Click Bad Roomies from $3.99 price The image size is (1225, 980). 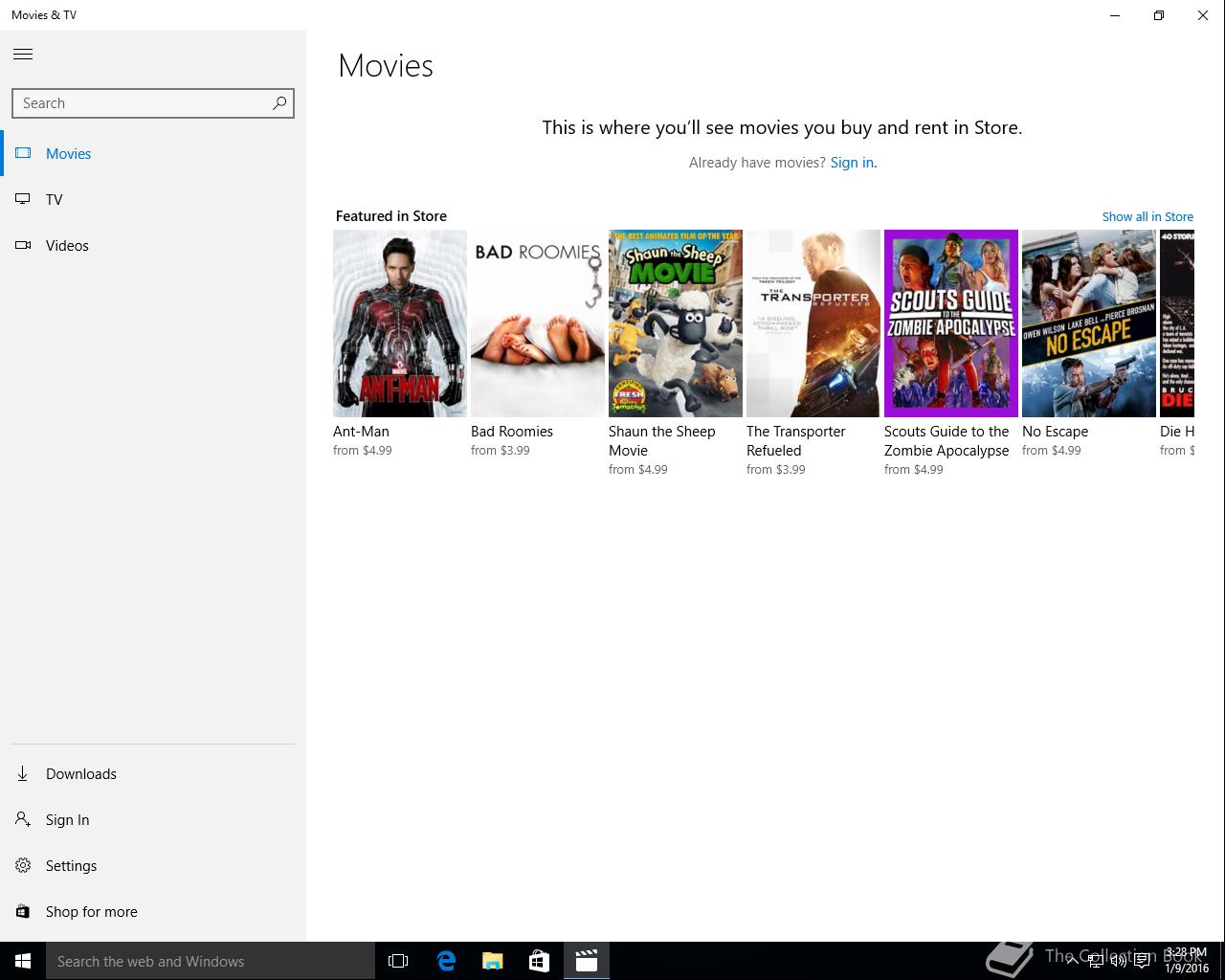point(500,451)
